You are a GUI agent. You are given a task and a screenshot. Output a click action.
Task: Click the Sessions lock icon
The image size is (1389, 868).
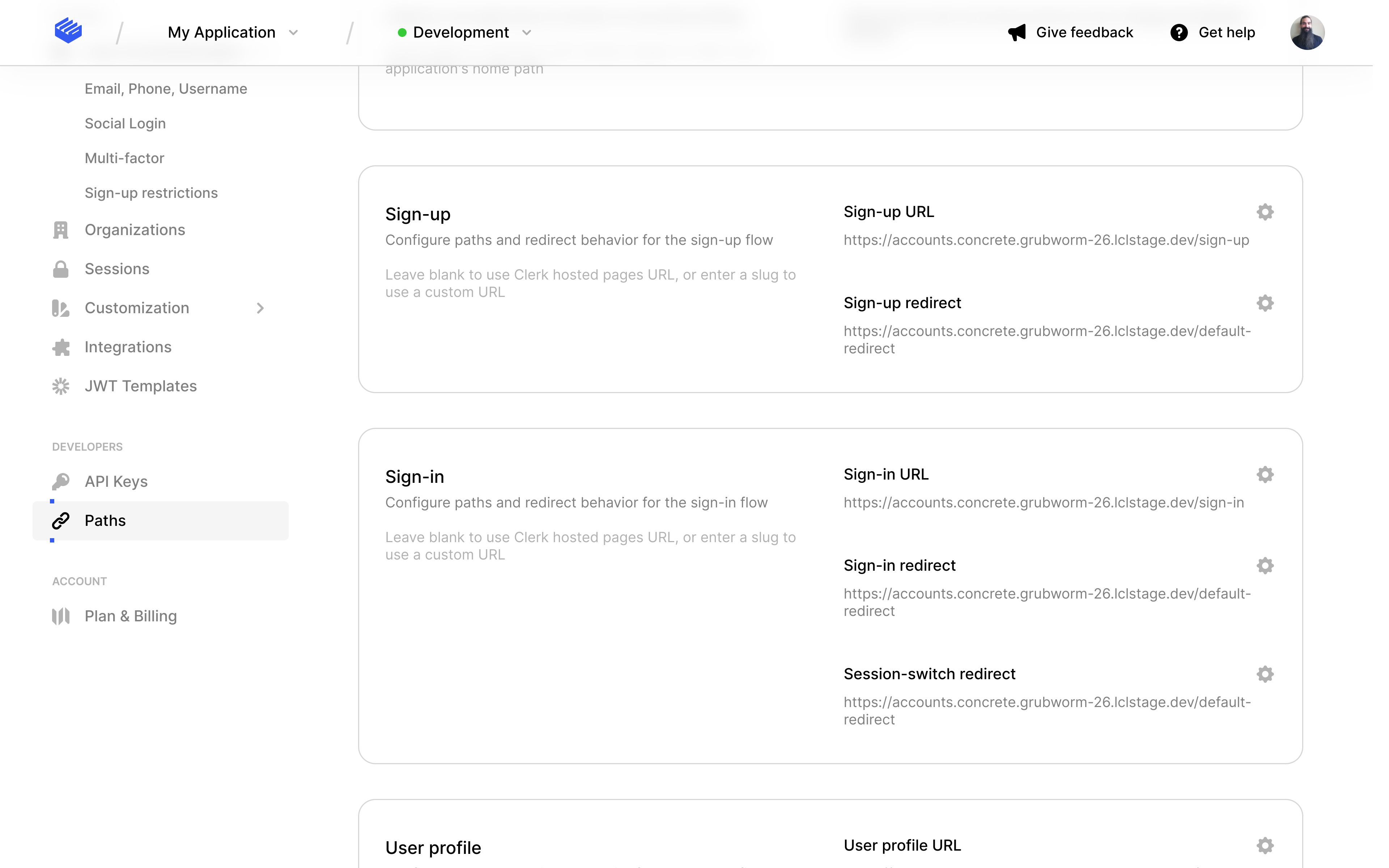pyautogui.click(x=60, y=269)
